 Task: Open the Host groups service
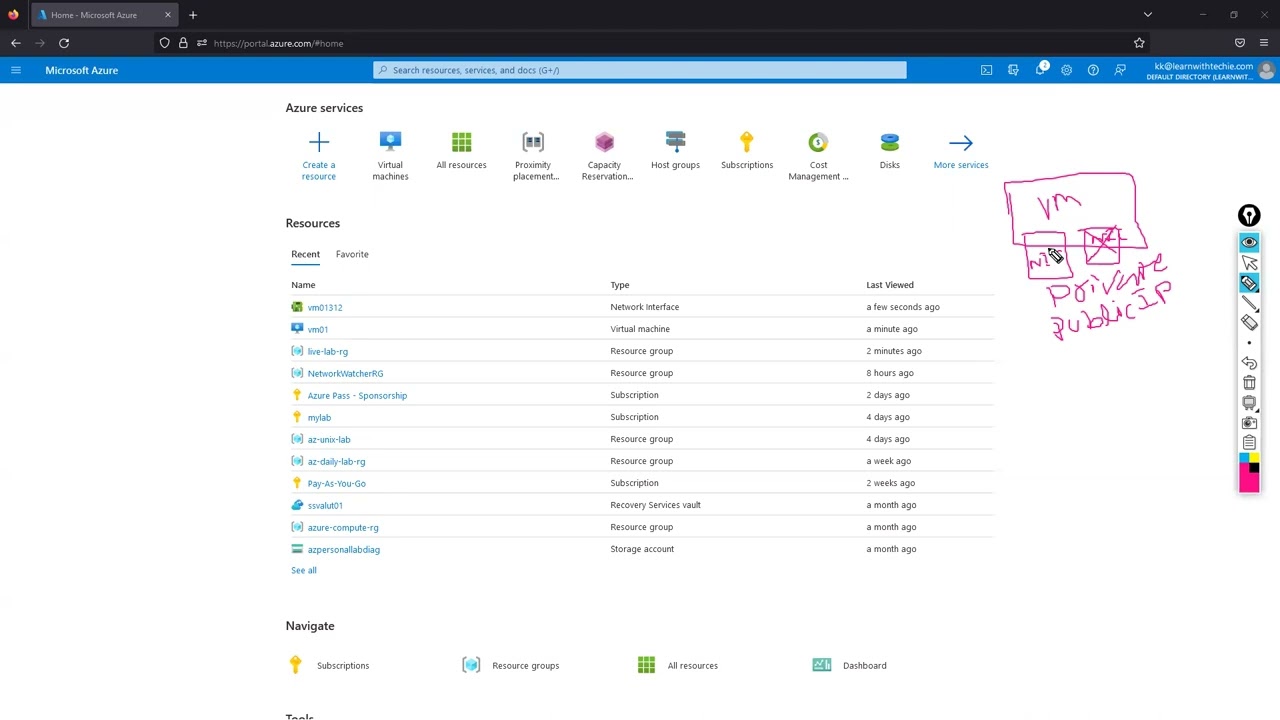click(675, 151)
